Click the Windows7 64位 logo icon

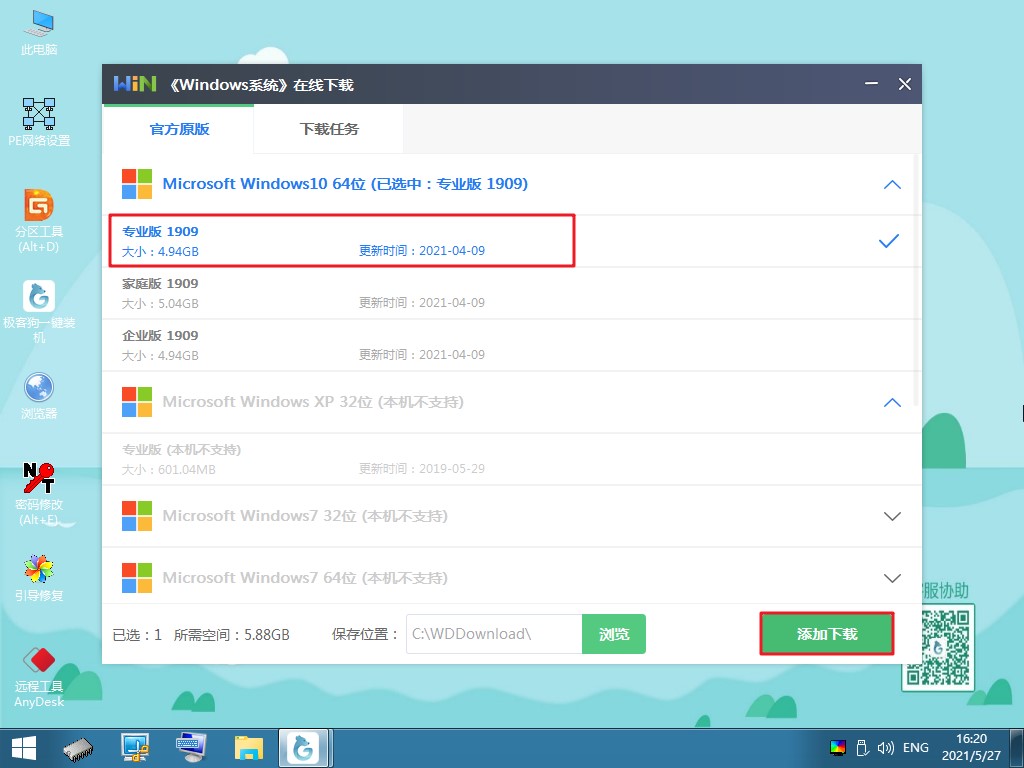[137, 578]
